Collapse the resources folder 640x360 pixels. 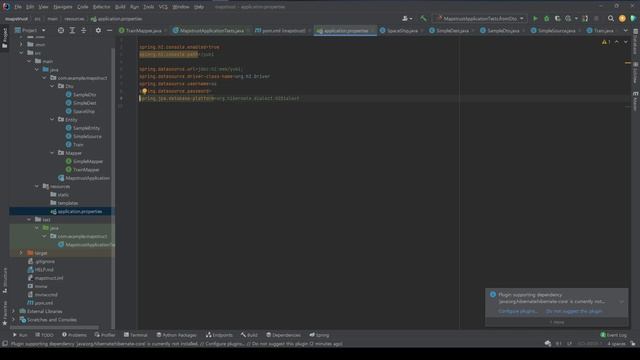[37, 187]
